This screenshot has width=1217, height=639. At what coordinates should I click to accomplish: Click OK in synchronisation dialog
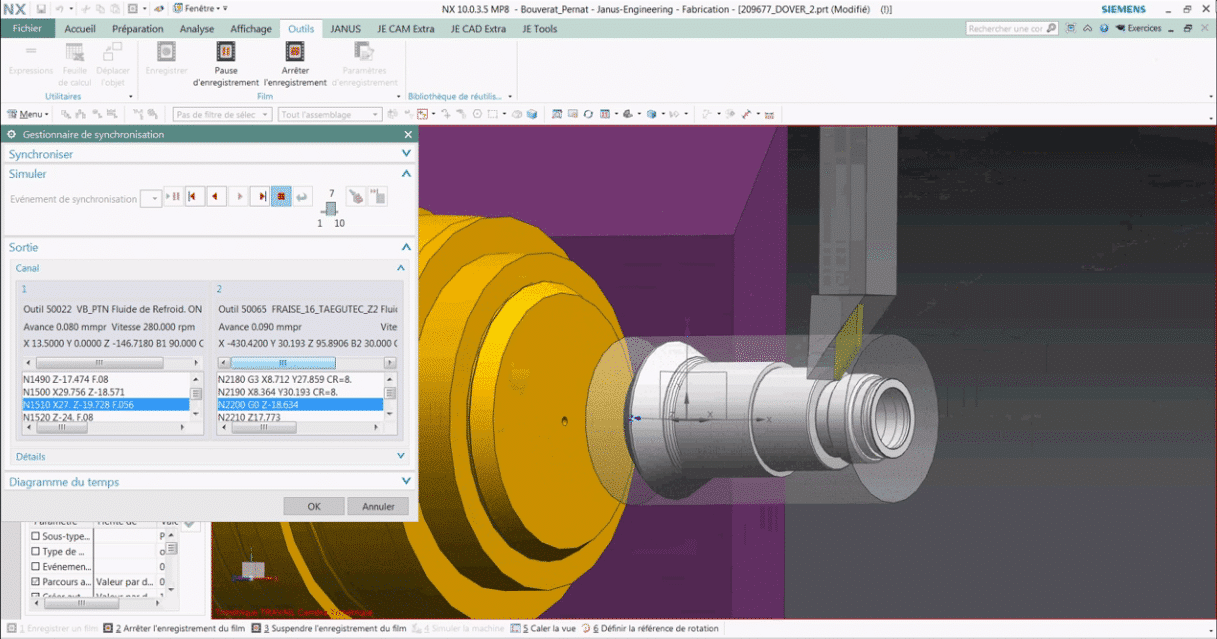[x=314, y=506]
